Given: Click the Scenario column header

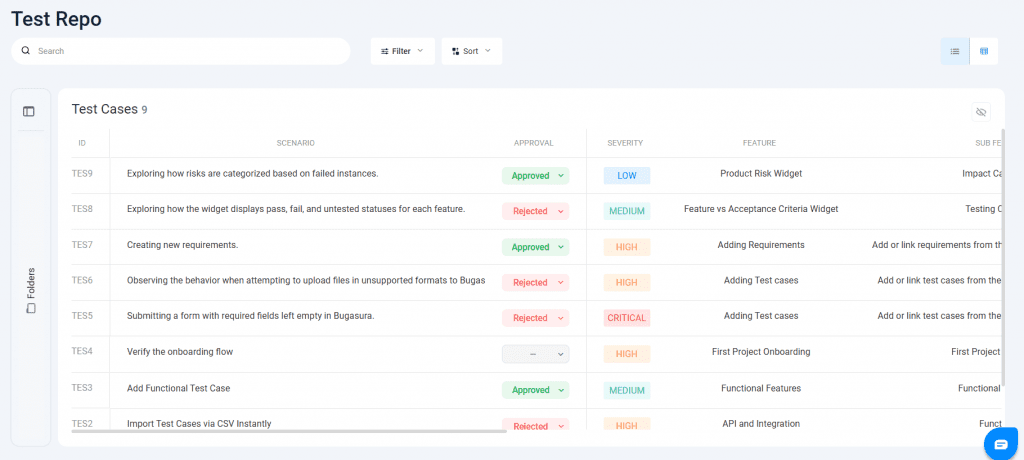Looking at the screenshot, I should (x=295, y=143).
